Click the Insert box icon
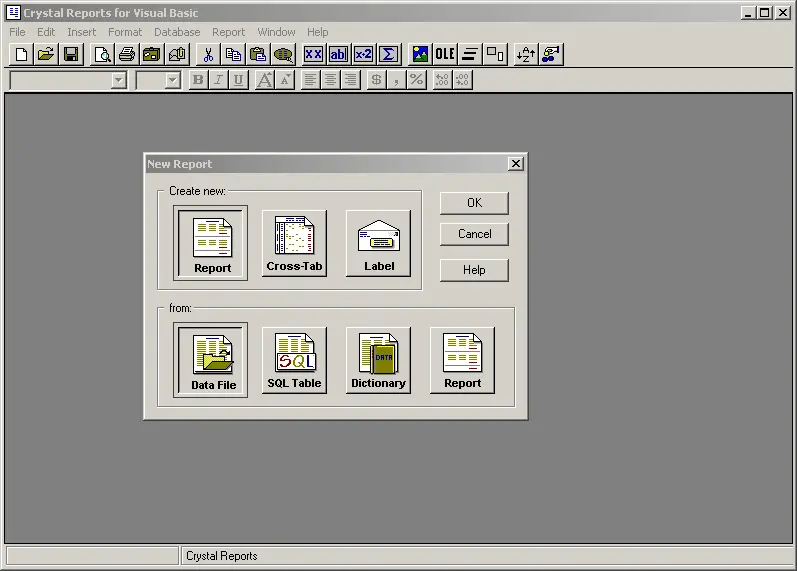 tap(495, 54)
